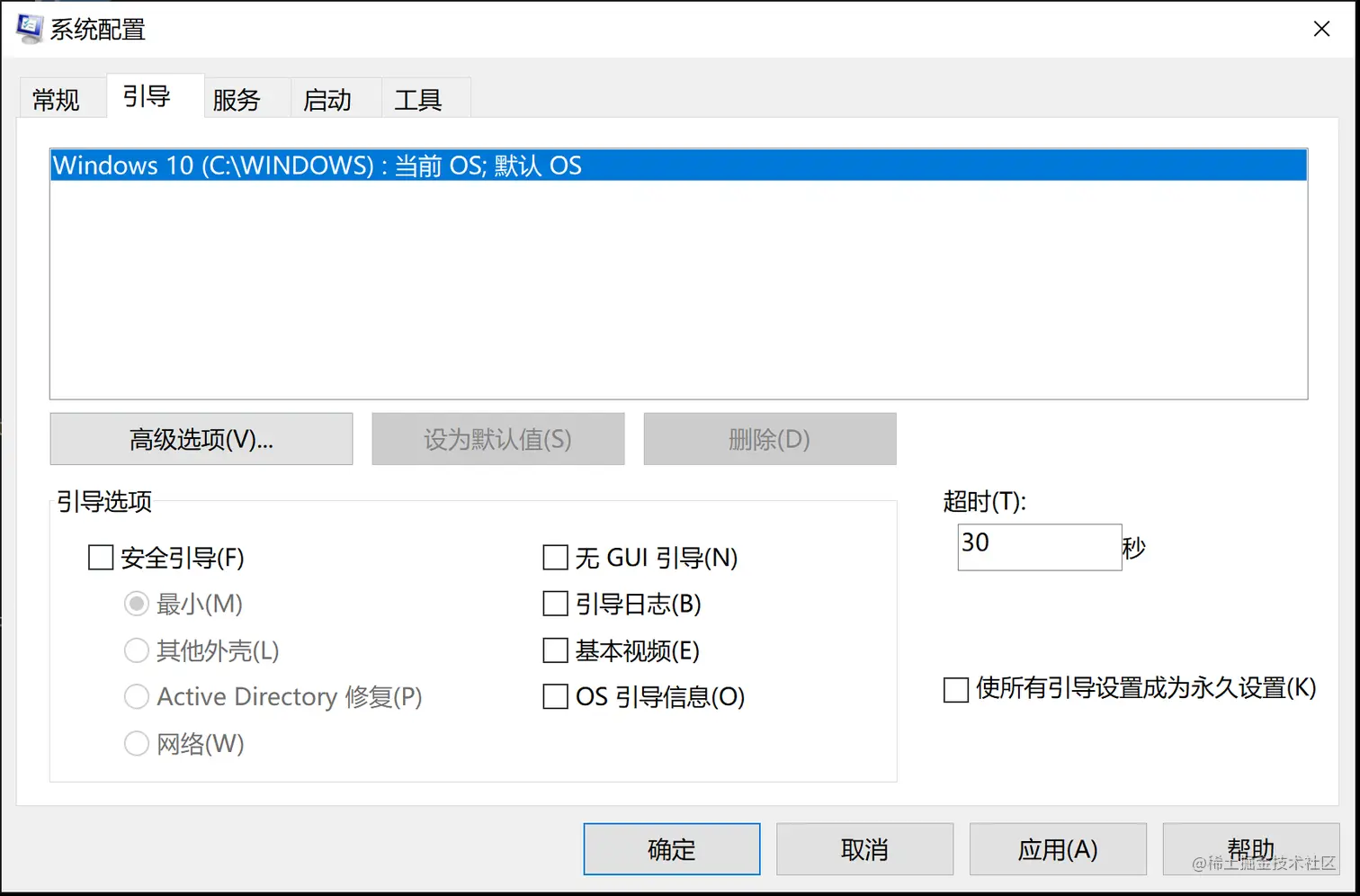Screen dimensions: 1360x896
Task: Click the 删除(D) button
Action: click(x=770, y=439)
